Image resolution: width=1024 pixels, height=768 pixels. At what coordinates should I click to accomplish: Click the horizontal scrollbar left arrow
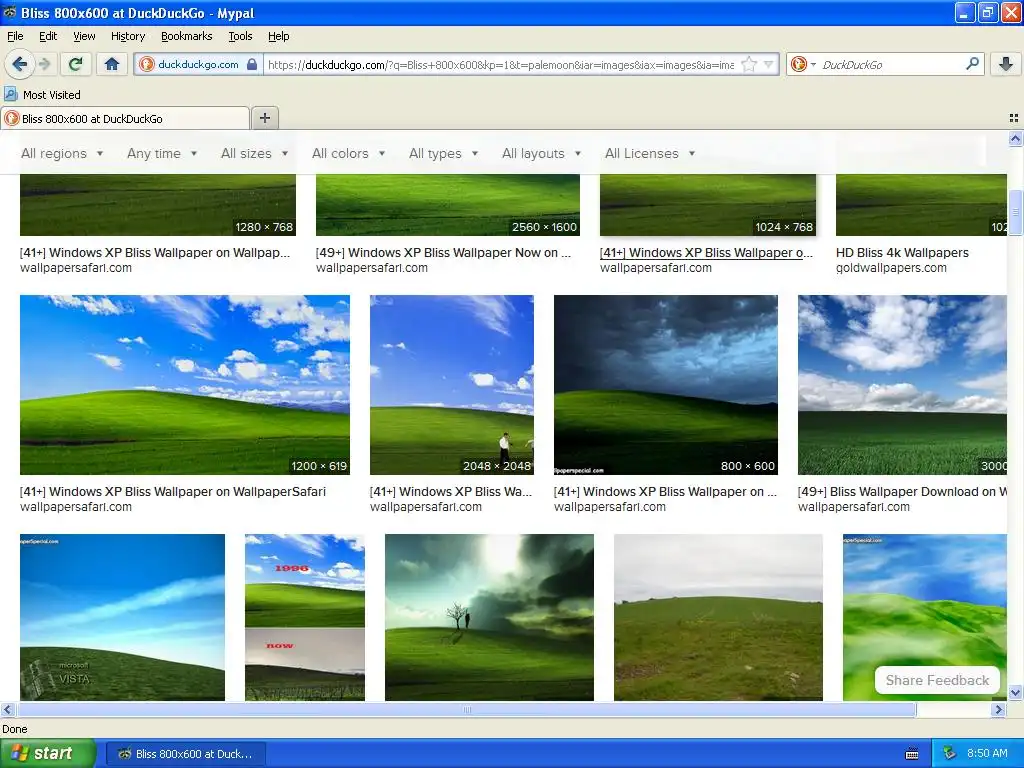(x=8, y=709)
